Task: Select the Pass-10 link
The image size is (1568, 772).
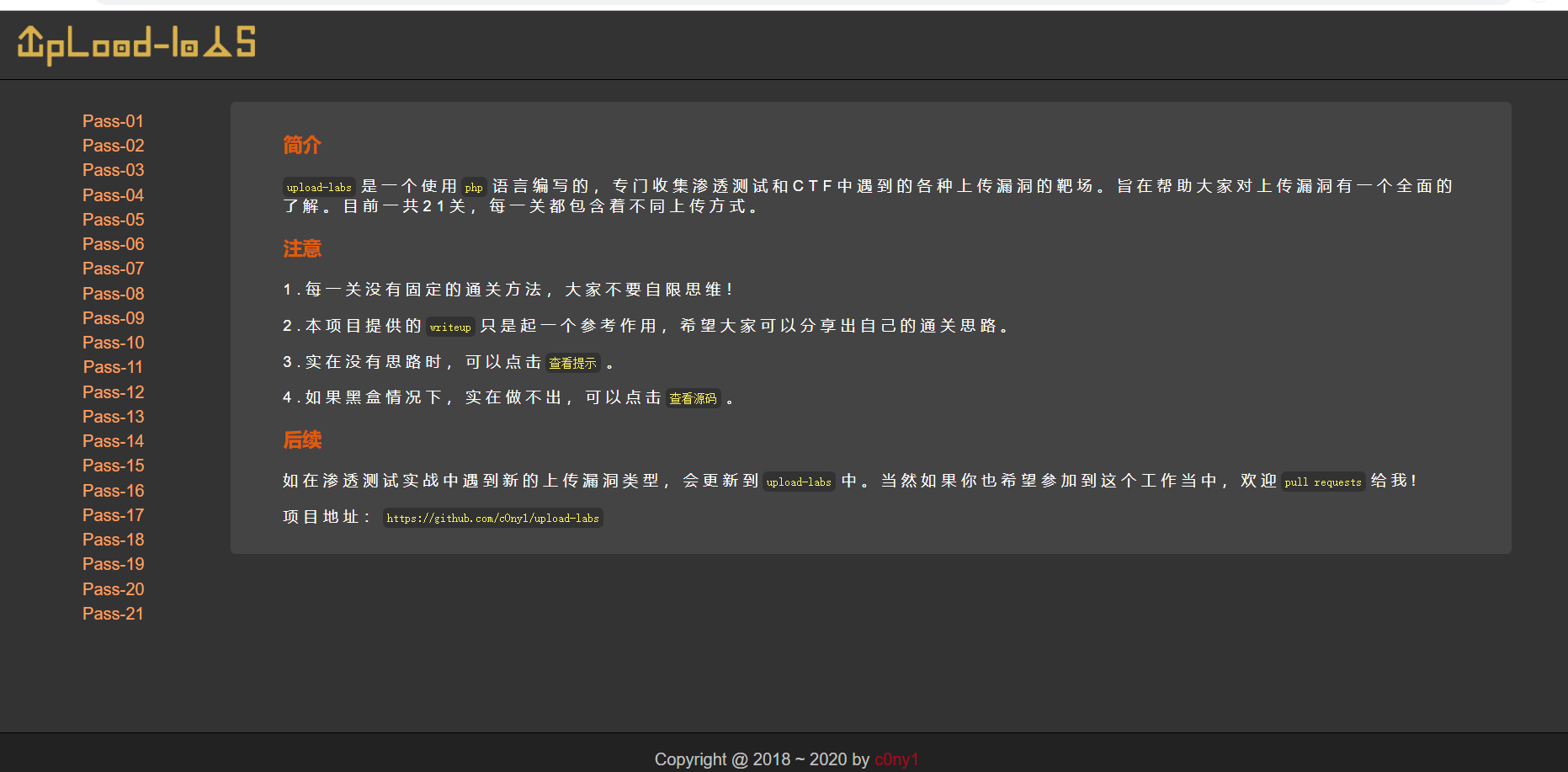Action: (x=113, y=343)
